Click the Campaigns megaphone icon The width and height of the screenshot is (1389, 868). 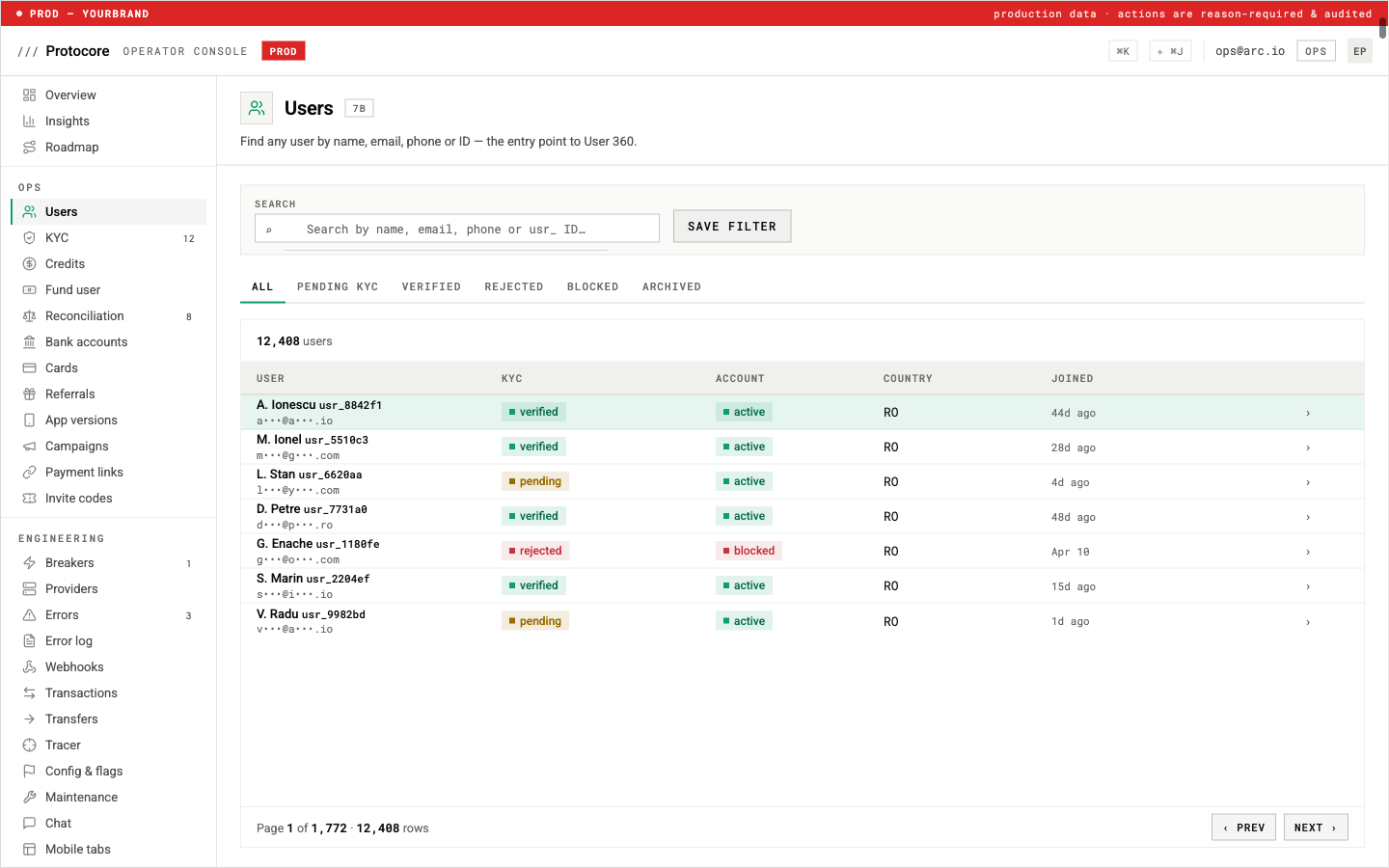(x=29, y=447)
